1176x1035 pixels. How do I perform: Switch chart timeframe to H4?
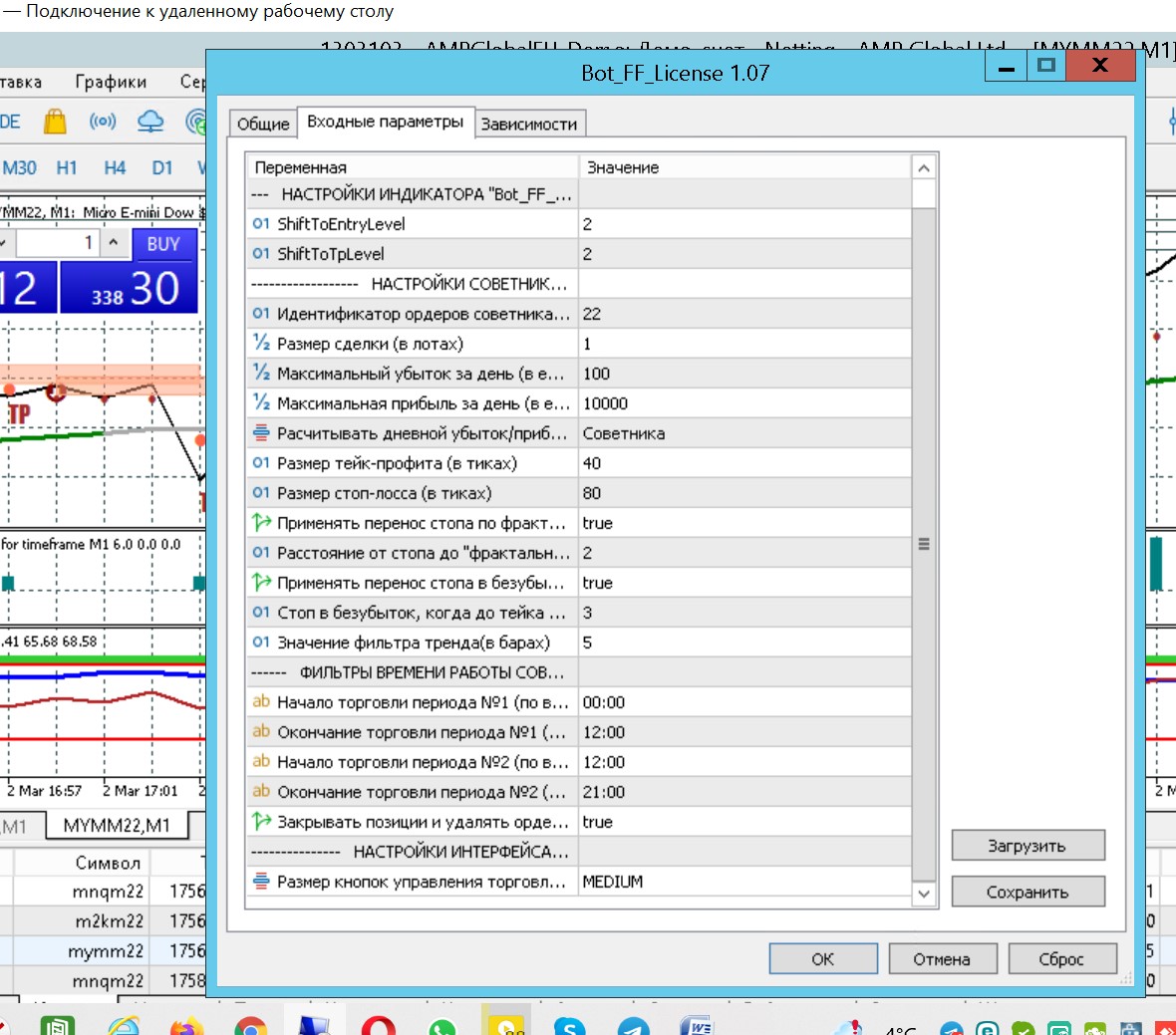pyautogui.click(x=115, y=168)
